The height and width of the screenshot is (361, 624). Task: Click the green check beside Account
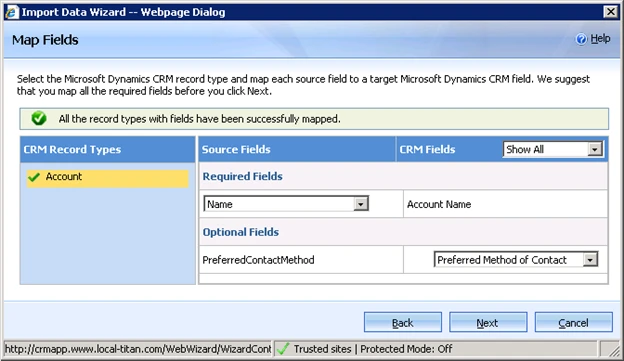[34, 177]
